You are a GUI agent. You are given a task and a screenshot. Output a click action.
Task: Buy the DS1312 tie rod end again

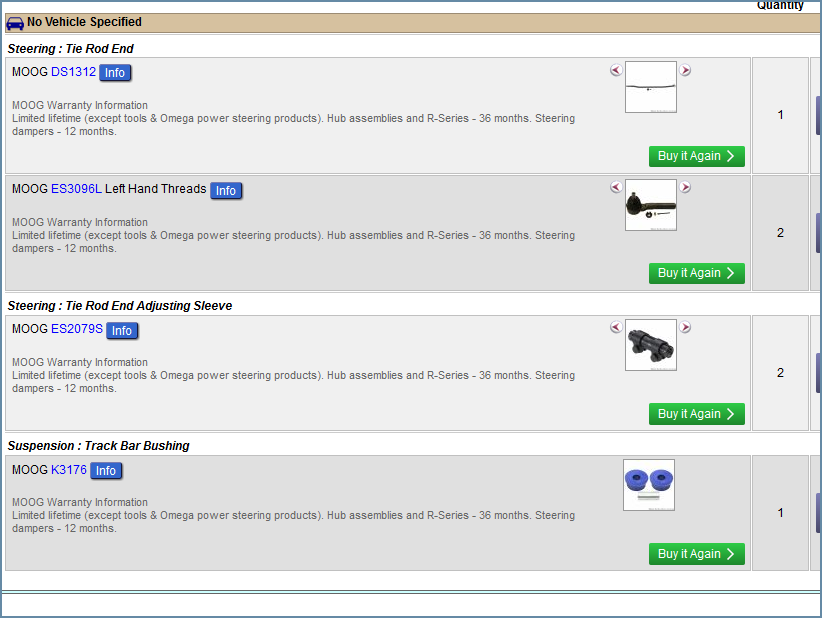[x=696, y=156]
